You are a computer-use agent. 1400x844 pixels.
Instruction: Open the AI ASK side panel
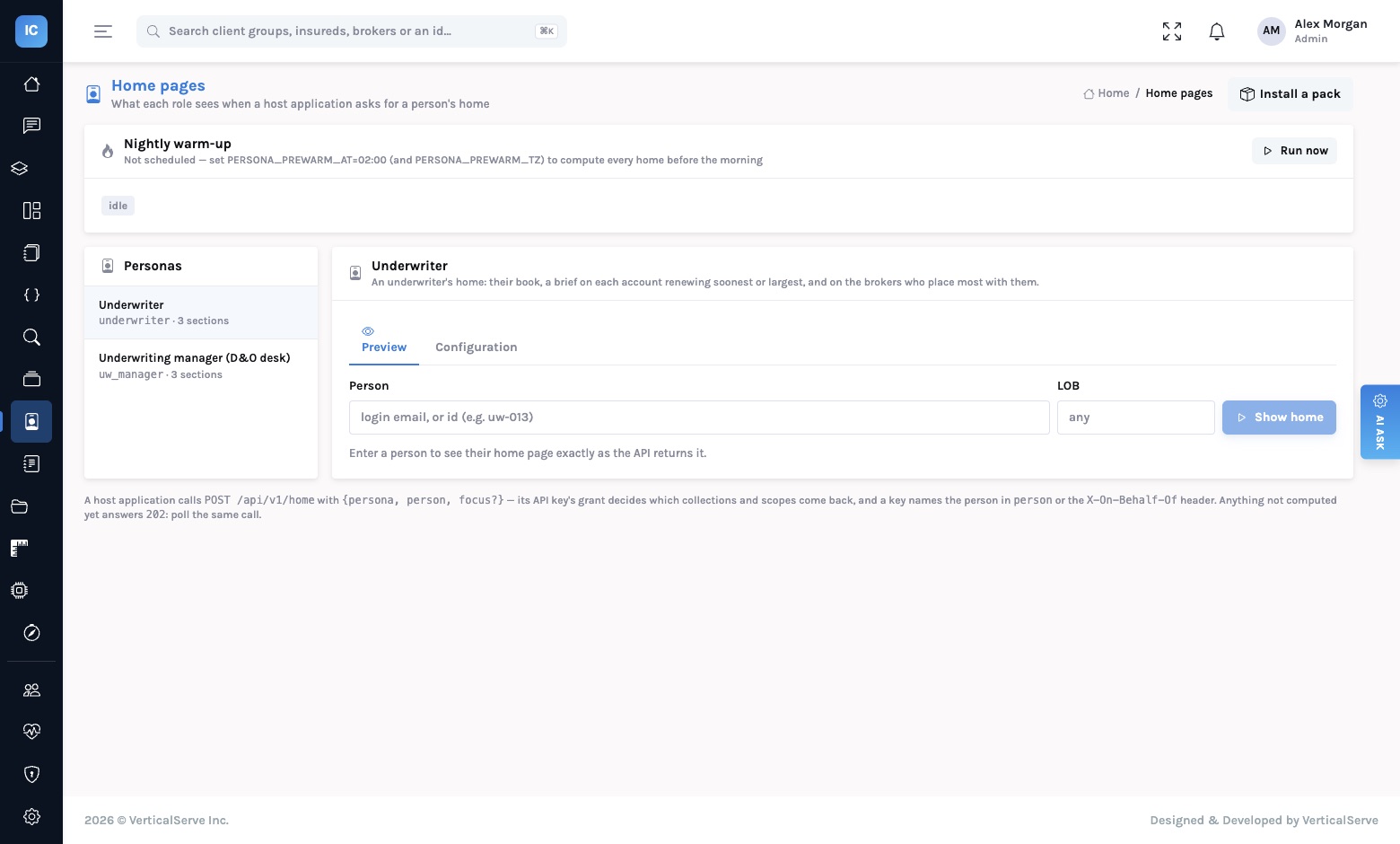click(1379, 422)
